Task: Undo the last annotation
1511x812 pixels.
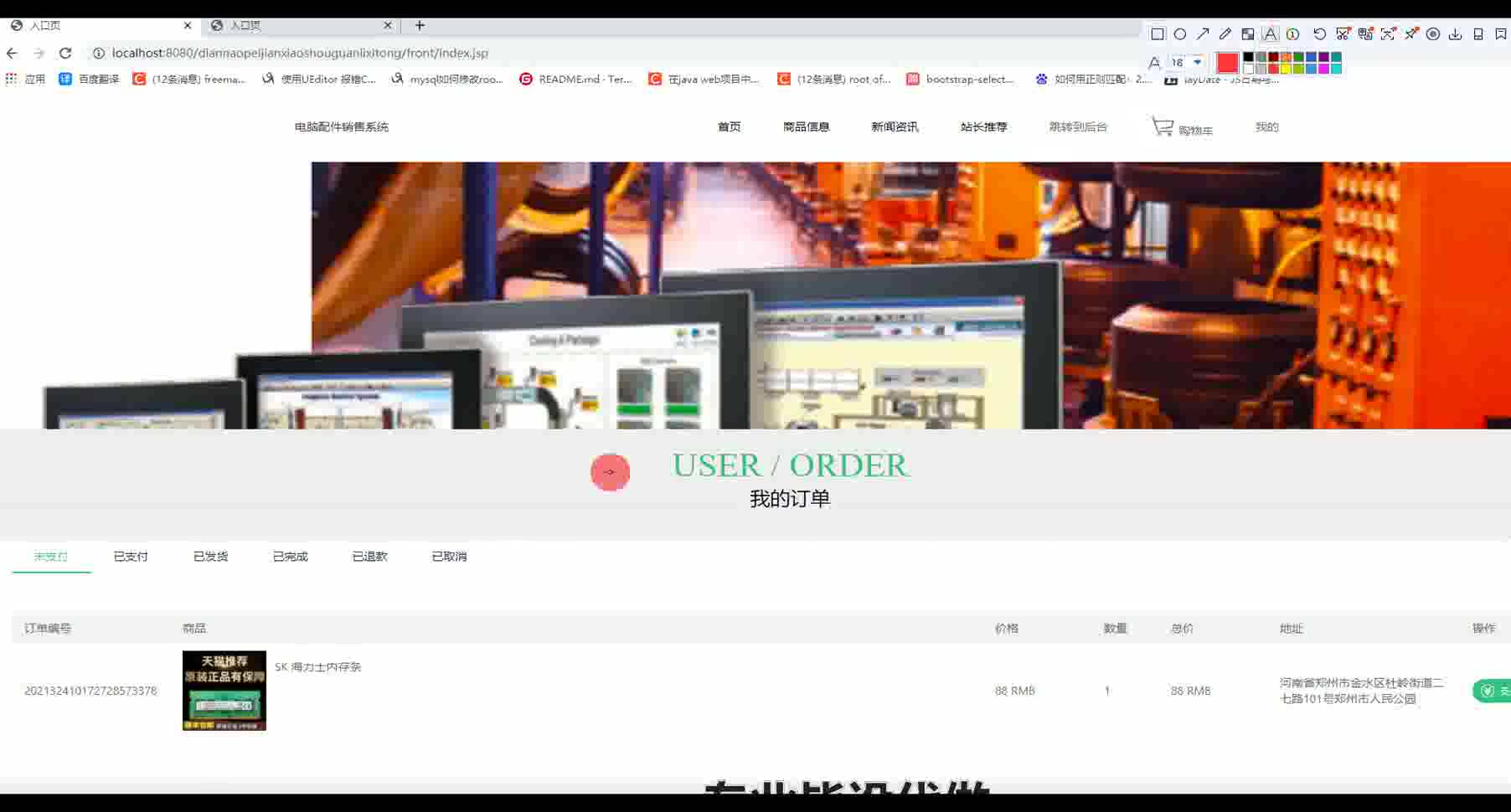Action: pyautogui.click(x=1320, y=34)
